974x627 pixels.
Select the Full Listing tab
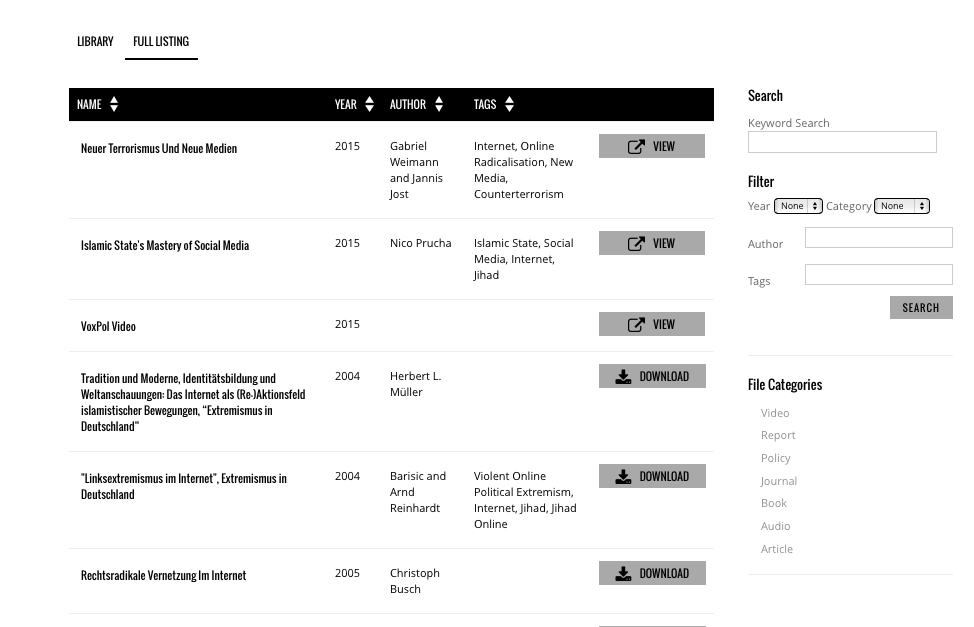point(161,42)
